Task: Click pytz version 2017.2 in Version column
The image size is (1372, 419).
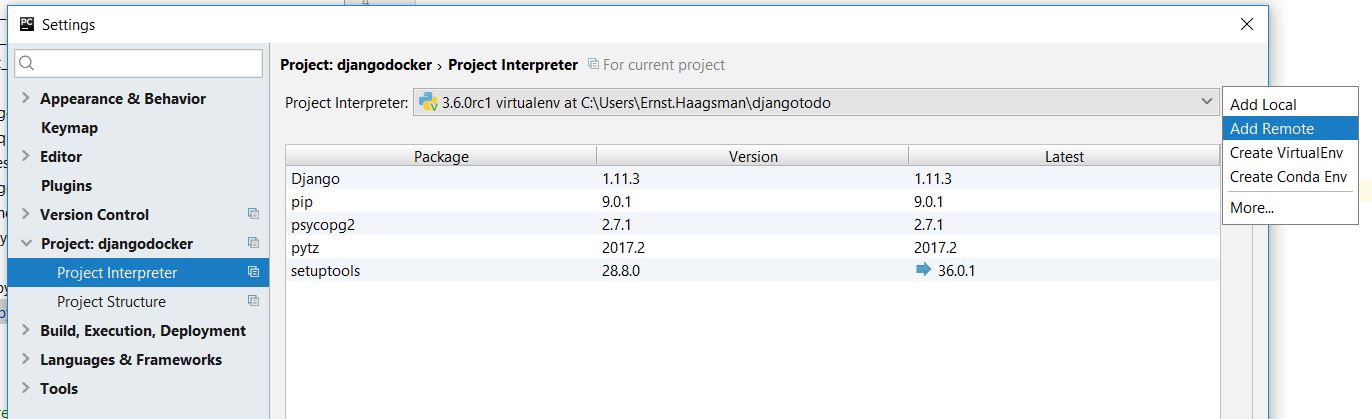Action: pos(624,247)
